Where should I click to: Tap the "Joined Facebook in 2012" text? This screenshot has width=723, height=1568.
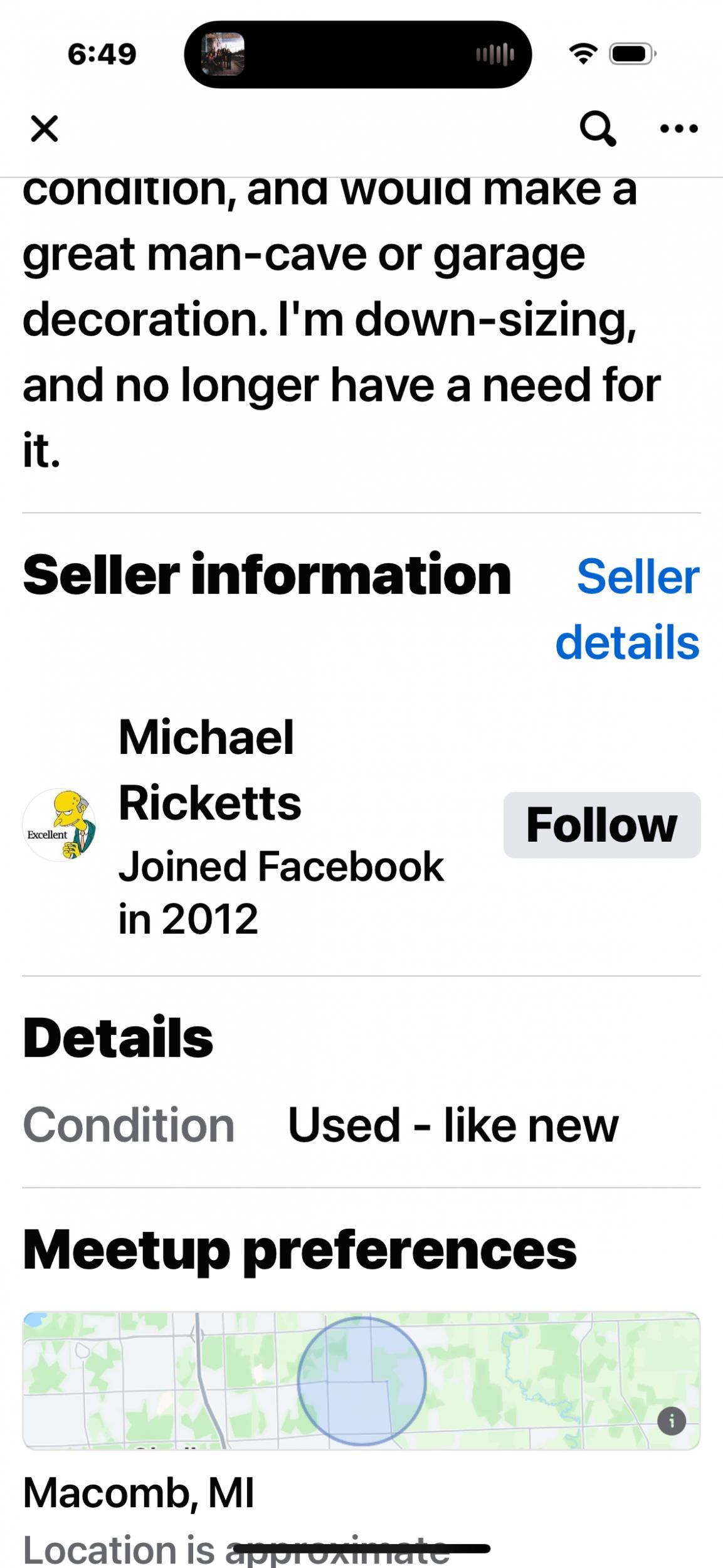pos(281,892)
